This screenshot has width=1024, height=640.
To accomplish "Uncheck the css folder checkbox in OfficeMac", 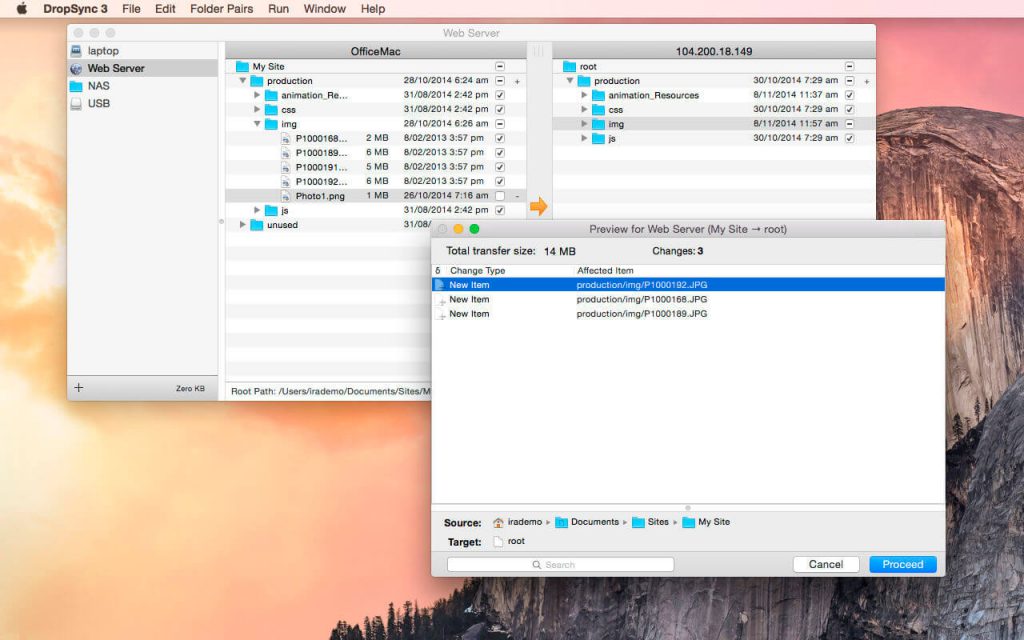I will click(x=500, y=109).
